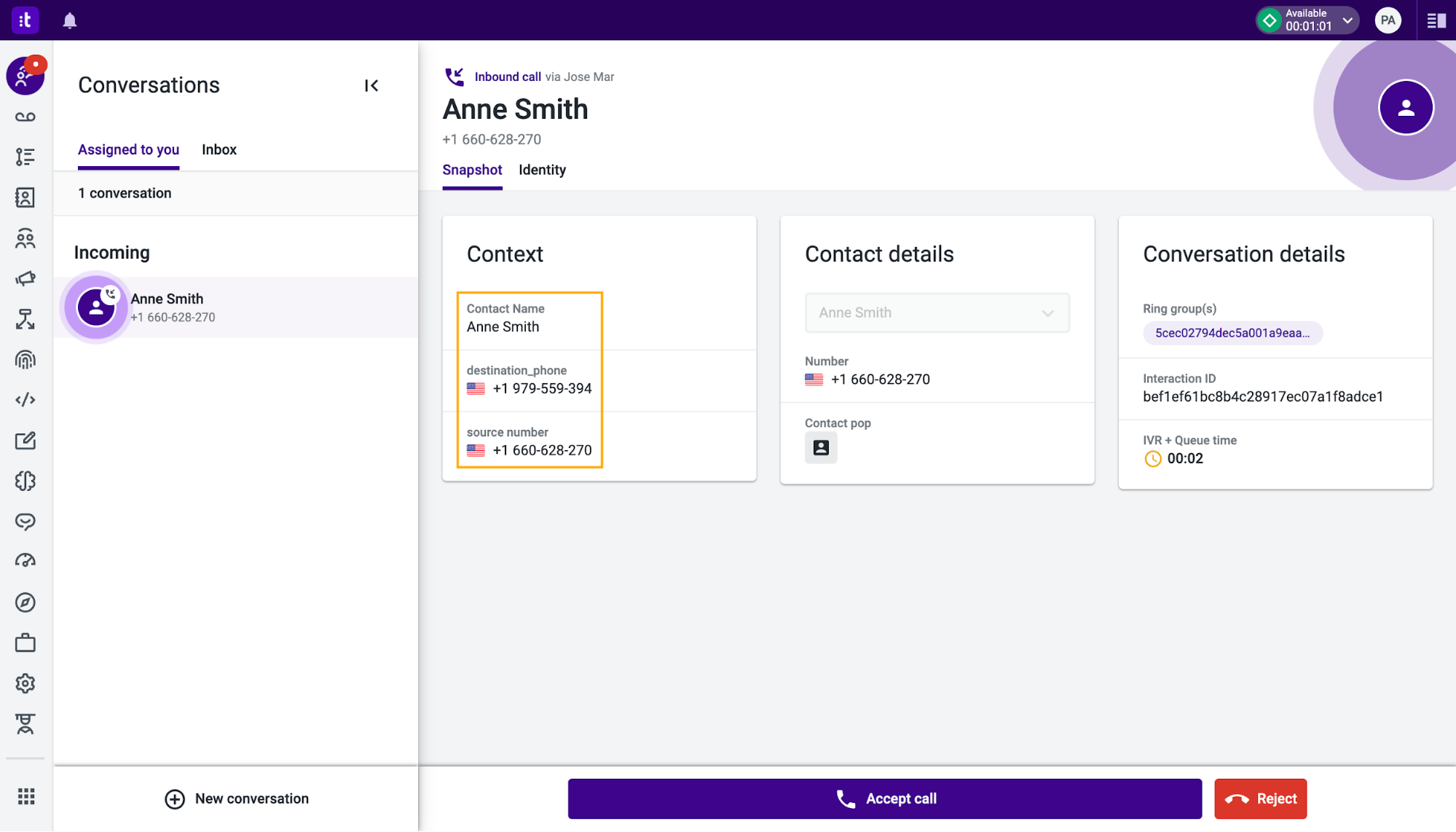Toggle the top-right panel layout icon
This screenshot has height=832, width=1456.
point(1436,20)
